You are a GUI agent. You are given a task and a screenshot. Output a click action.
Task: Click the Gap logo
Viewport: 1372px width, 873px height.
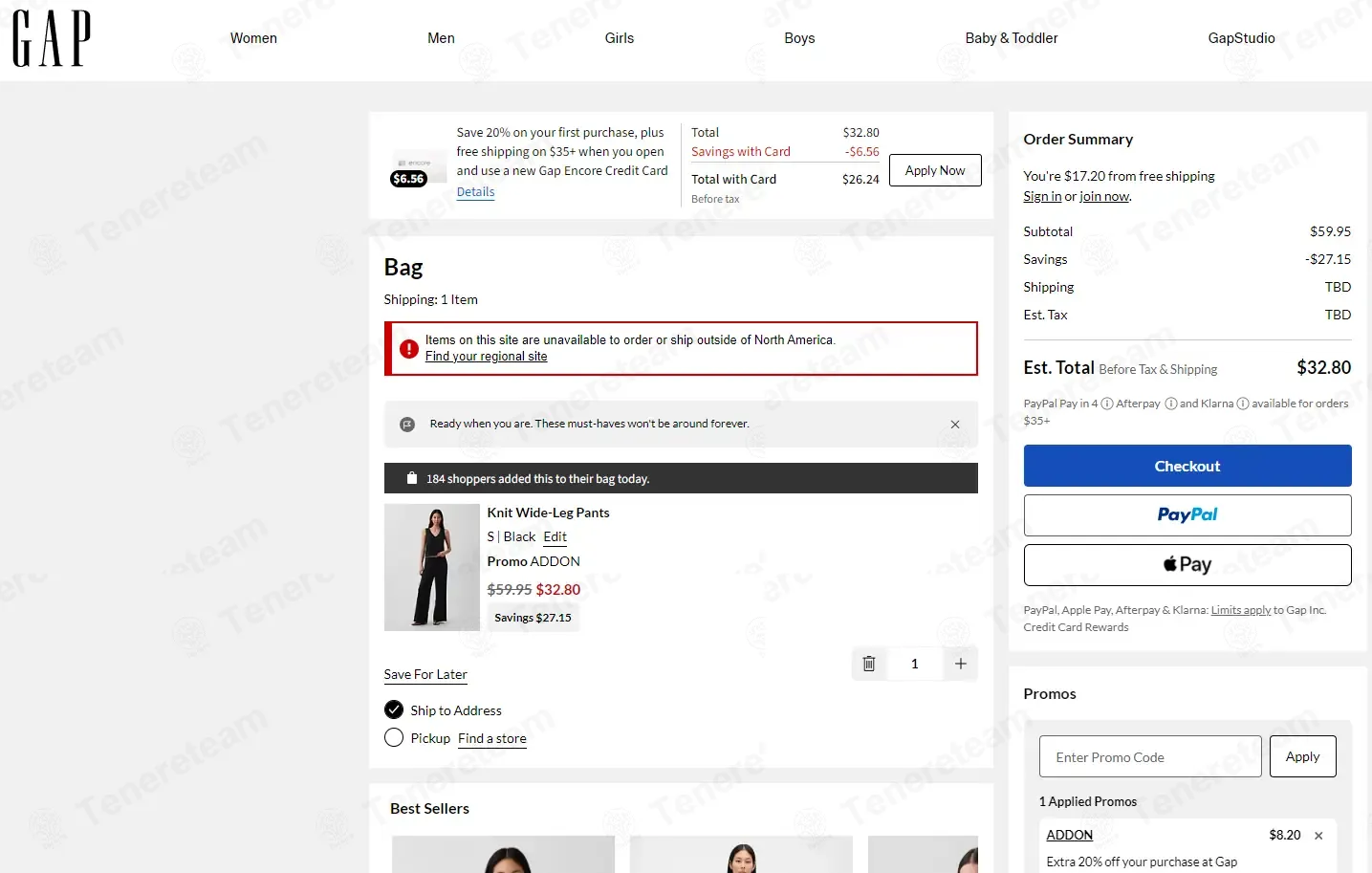[x=52, y=38]
